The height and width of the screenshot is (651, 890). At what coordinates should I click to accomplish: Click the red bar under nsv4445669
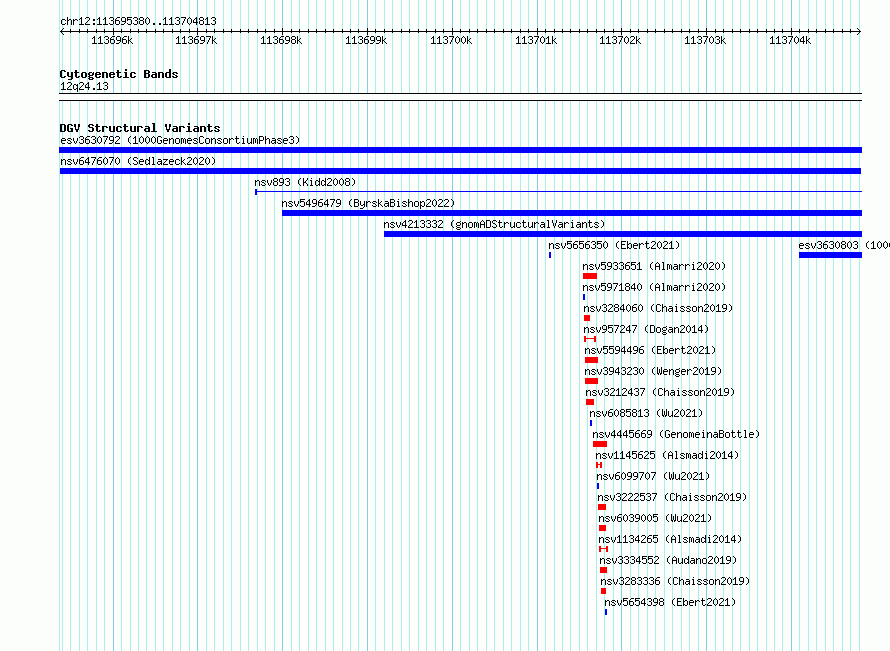click(x=600, y=444)
